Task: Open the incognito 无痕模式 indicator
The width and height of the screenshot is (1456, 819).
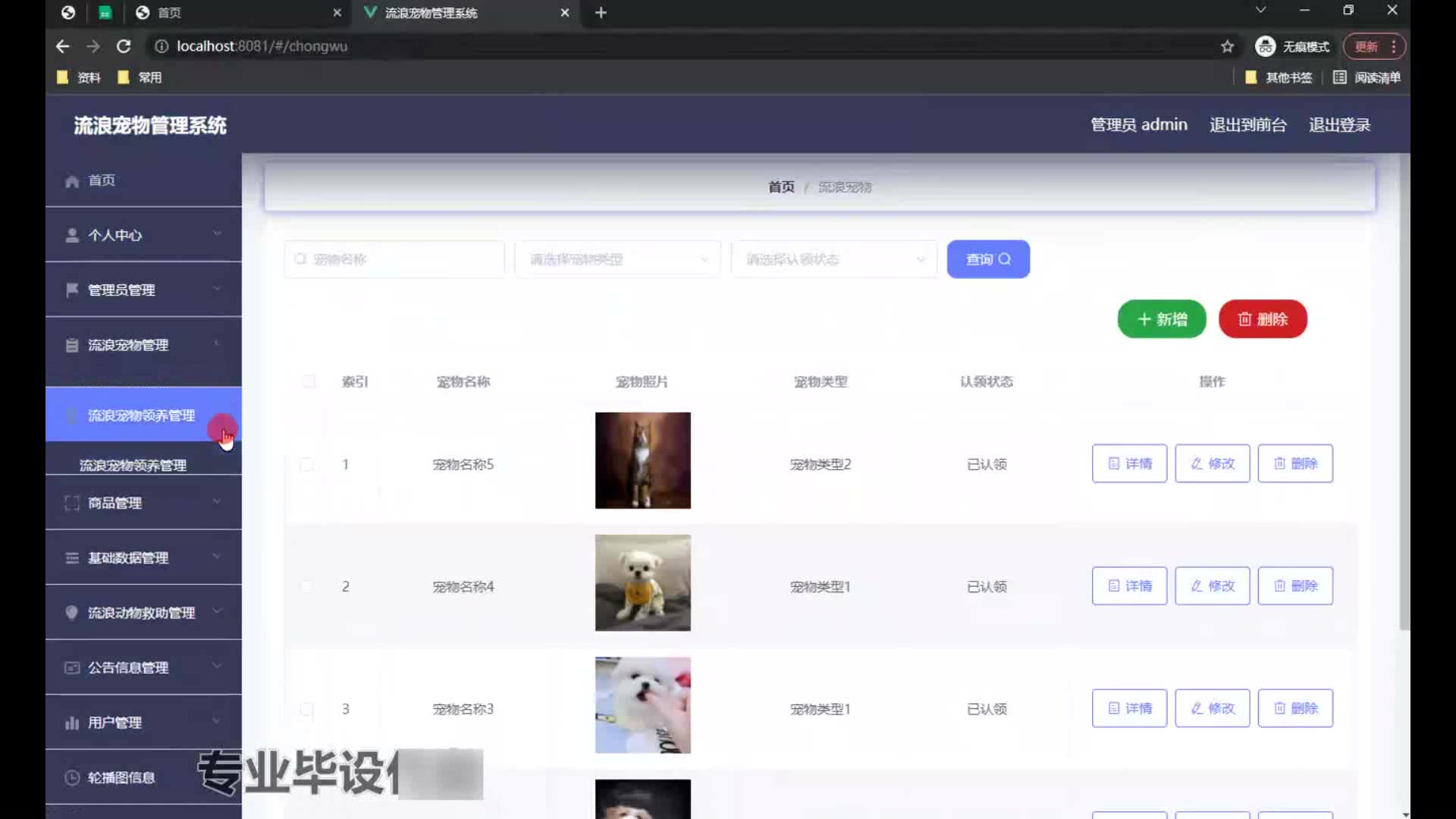Action: pyautogui.click(x=1292, y=46)
